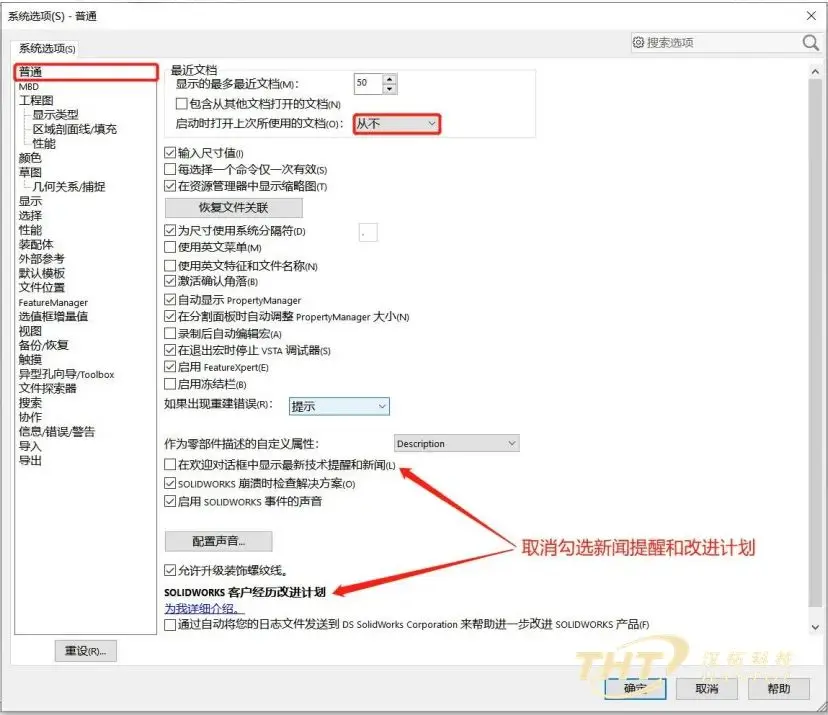Select 工程图 category
828x715 pixels.
coord(36,100)
